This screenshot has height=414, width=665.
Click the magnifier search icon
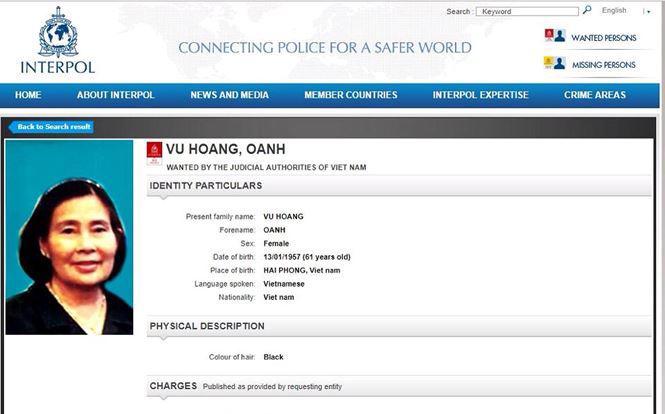587,10
